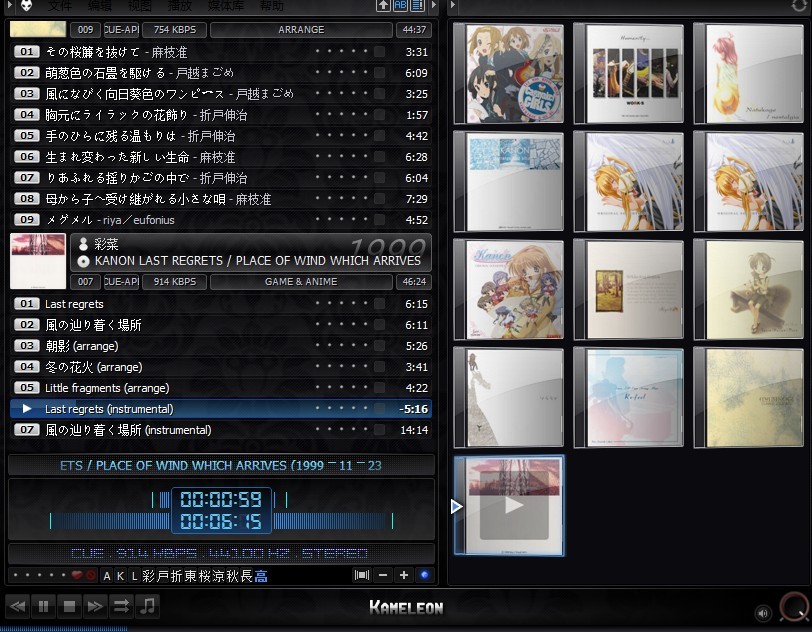This screenshot has height=632, width=812.
Task: Click the thin progress bar at window bottom
Action: pyautogui.click(x=406, y=629)
